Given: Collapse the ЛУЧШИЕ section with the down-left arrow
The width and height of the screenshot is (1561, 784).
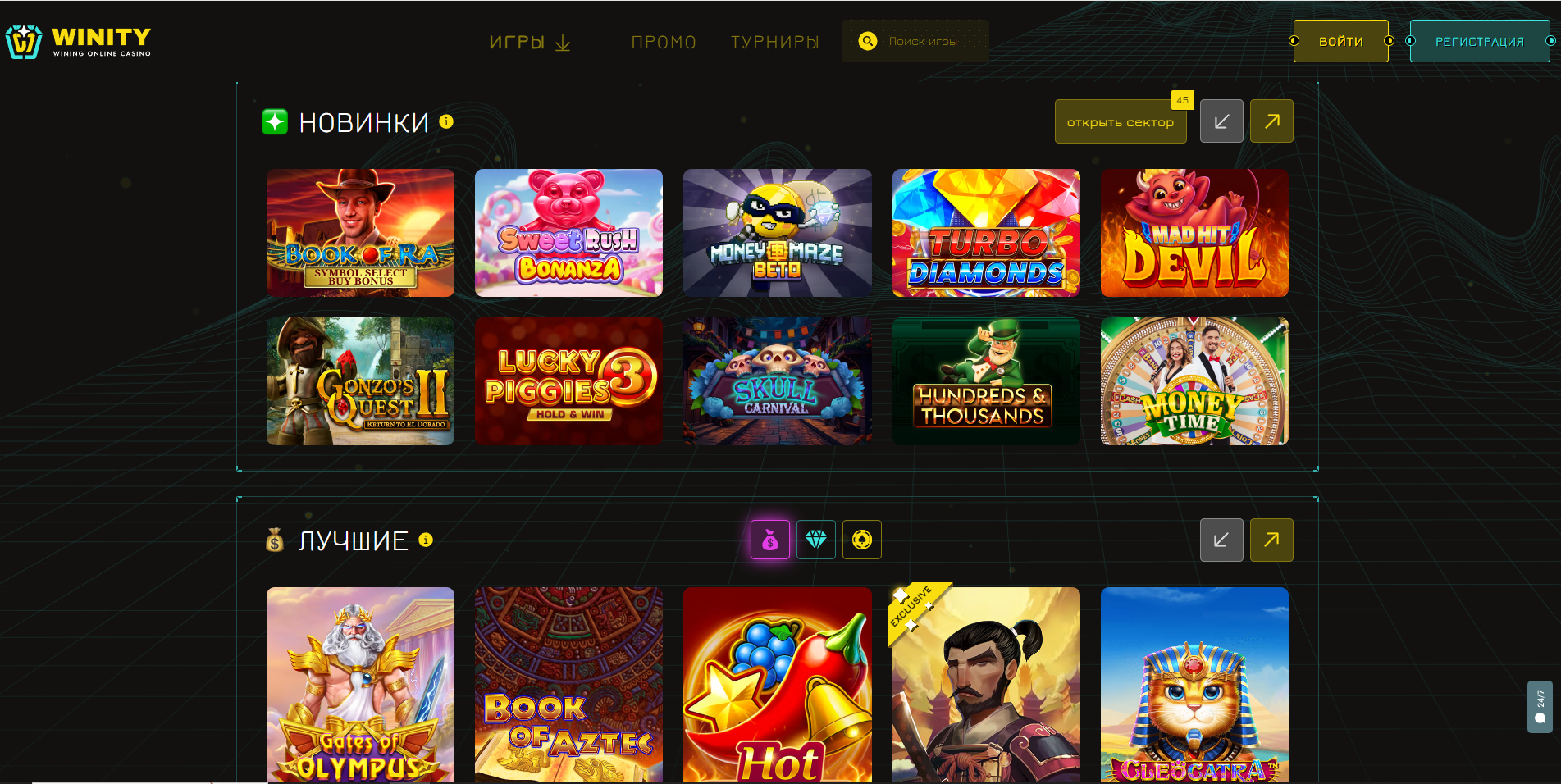Looking at the screenshot, I should [x=1221, y=540].
